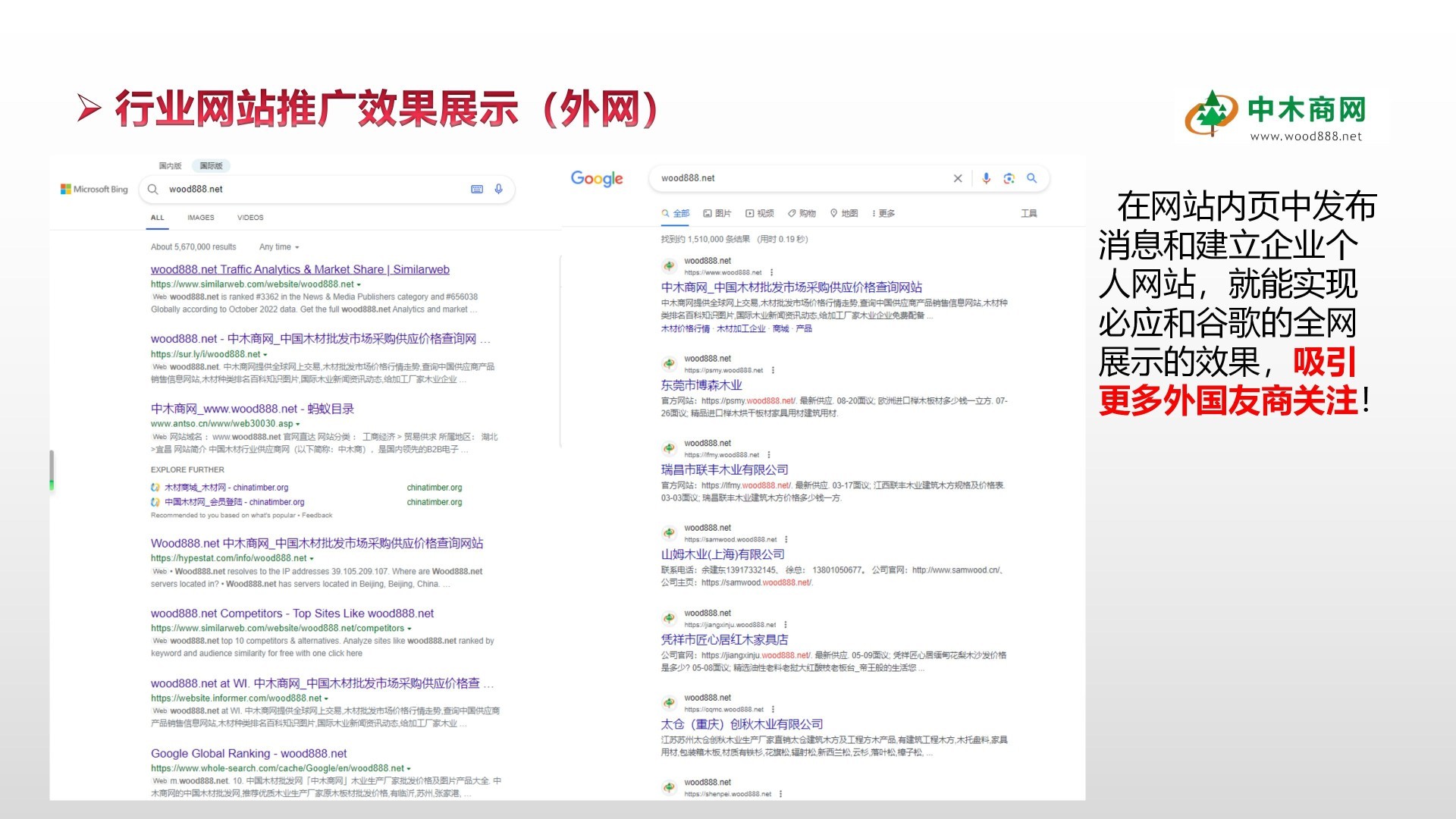Click Google Lens image search icon

click(1009, 178)
